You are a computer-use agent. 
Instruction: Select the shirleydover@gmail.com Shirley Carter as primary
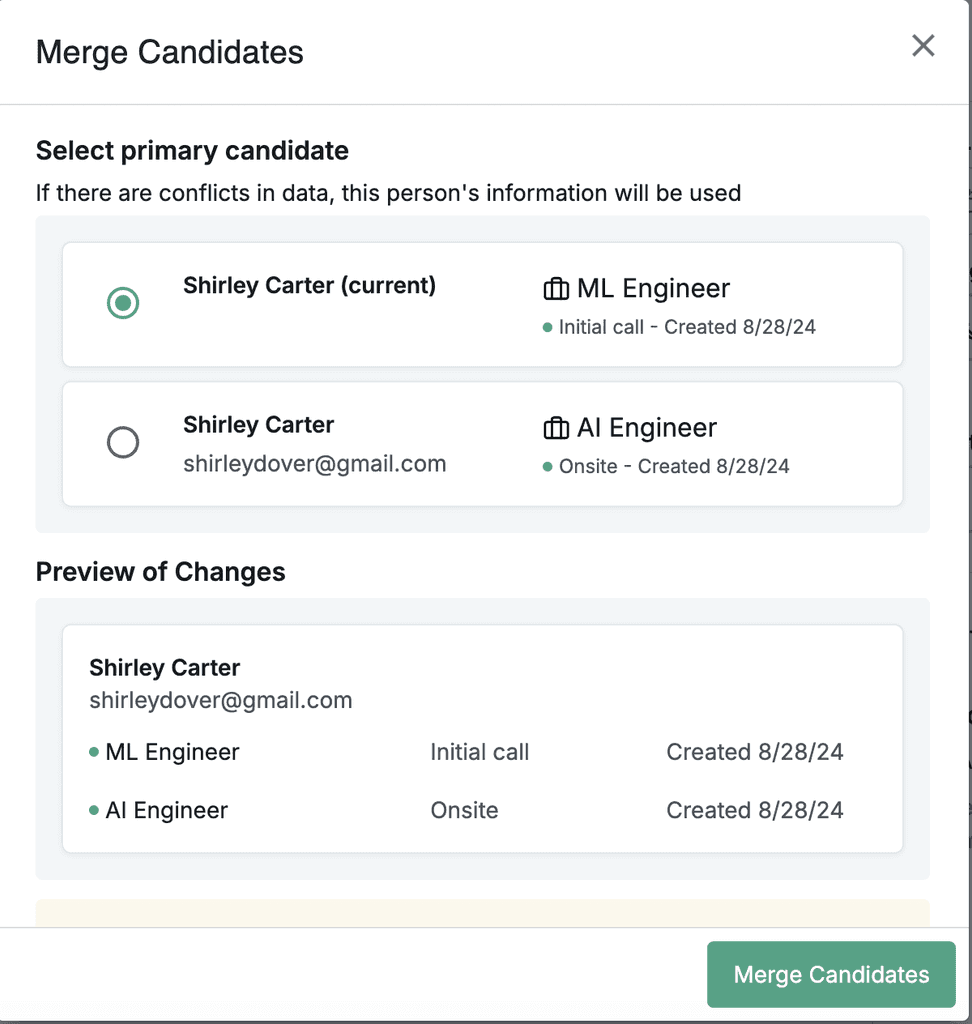pyautogui.click(x=122, y=442)
